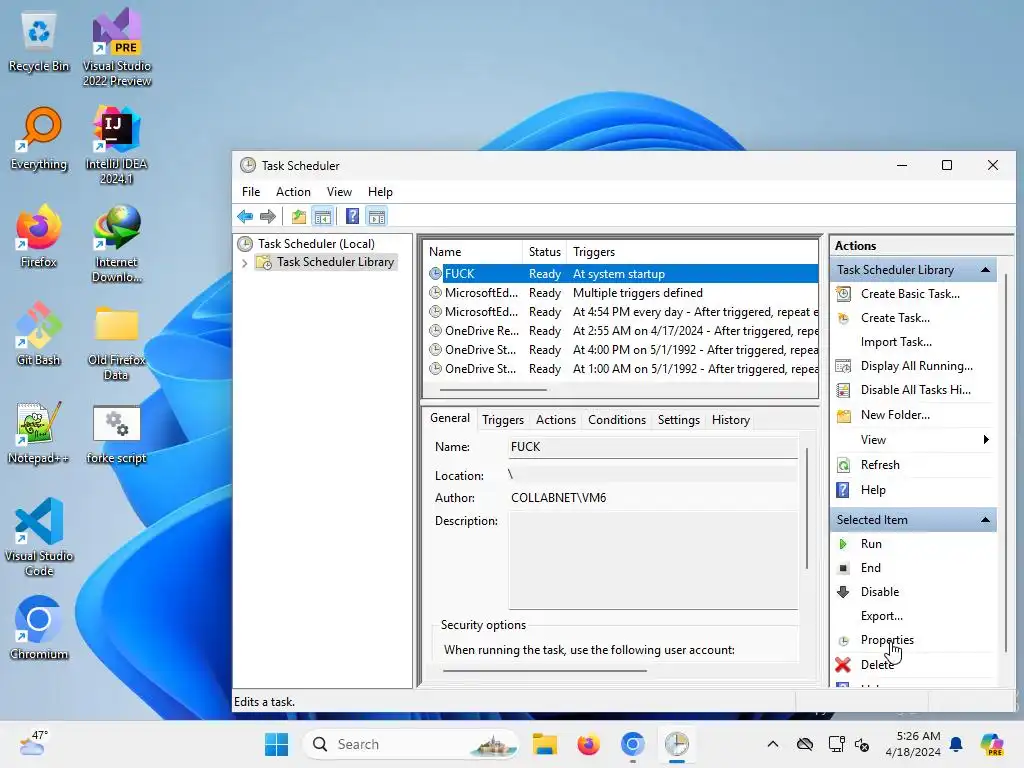Click New Folder action
1024x768 pixels.
point(895,415)
